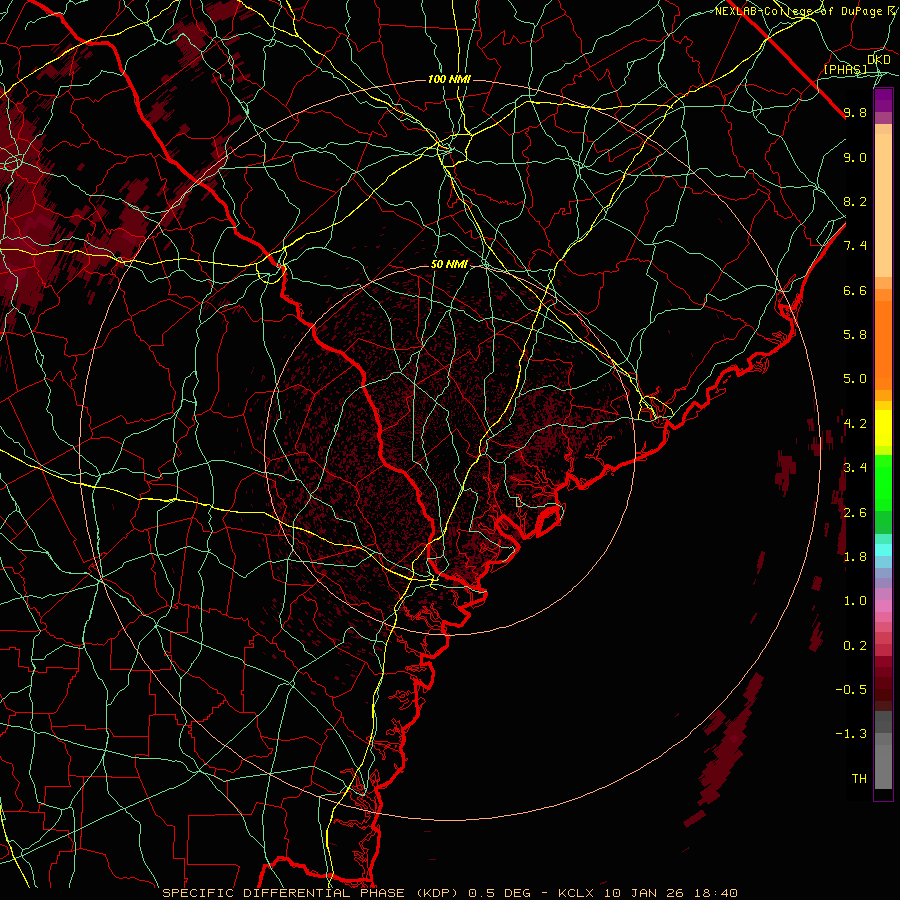Viewport: 900px width, 900px height.
Task: Click the orange segment of the color bar
Action: tap(883, 344)
